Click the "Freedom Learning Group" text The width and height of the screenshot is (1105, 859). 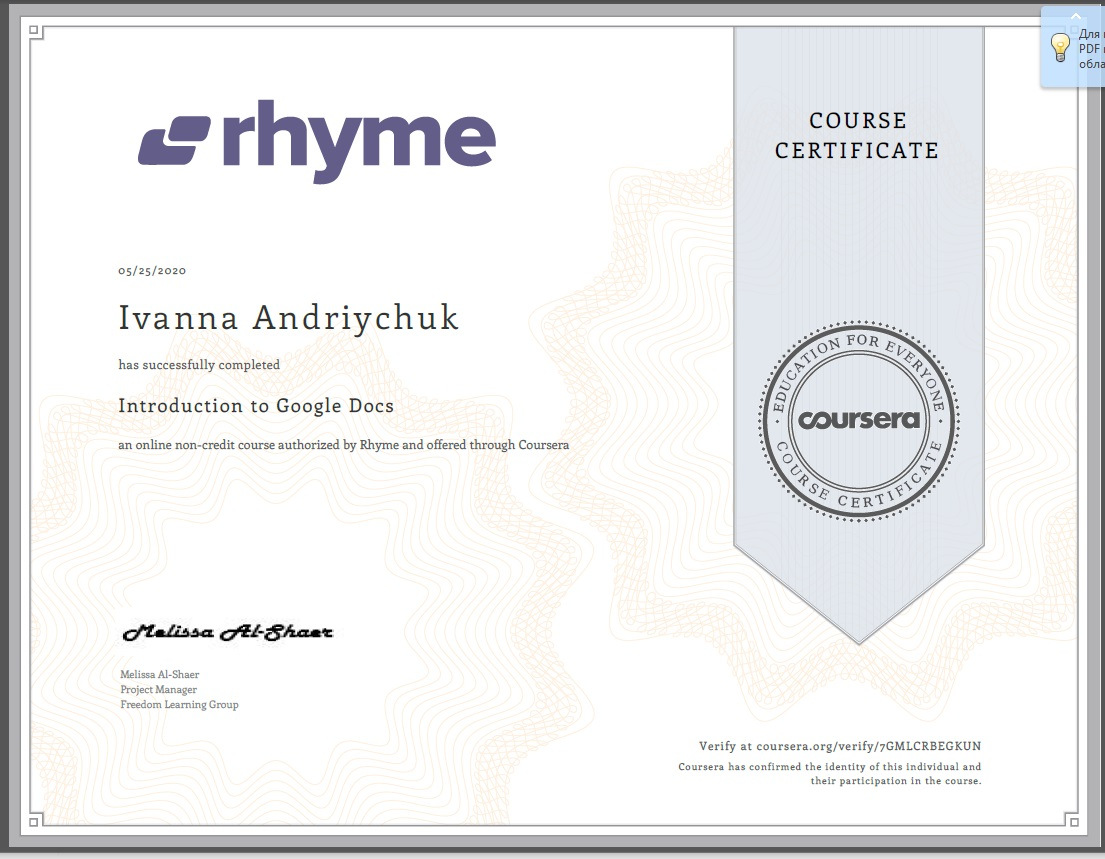179,705
